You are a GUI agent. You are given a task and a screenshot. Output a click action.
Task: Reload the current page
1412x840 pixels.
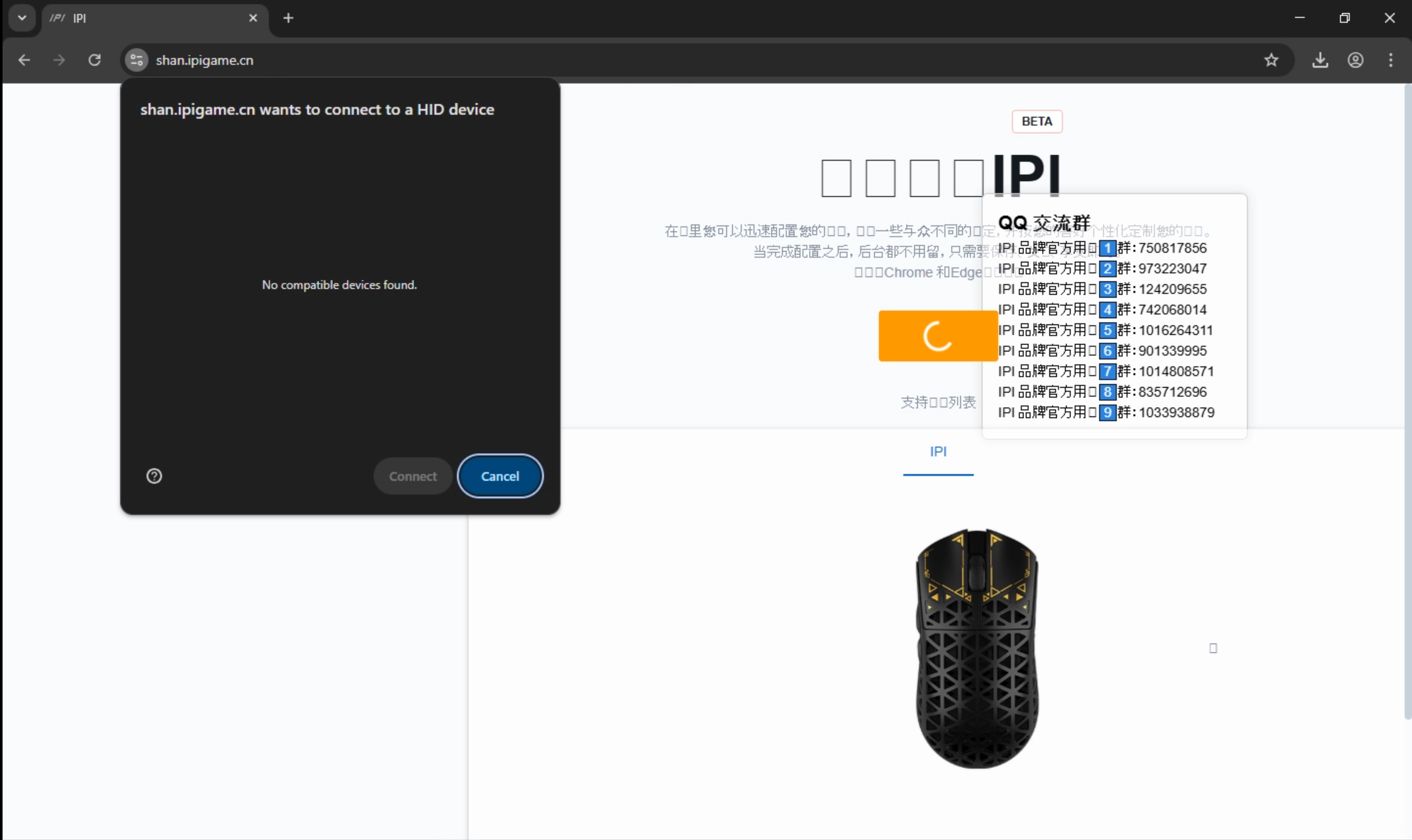coord(95,60)
